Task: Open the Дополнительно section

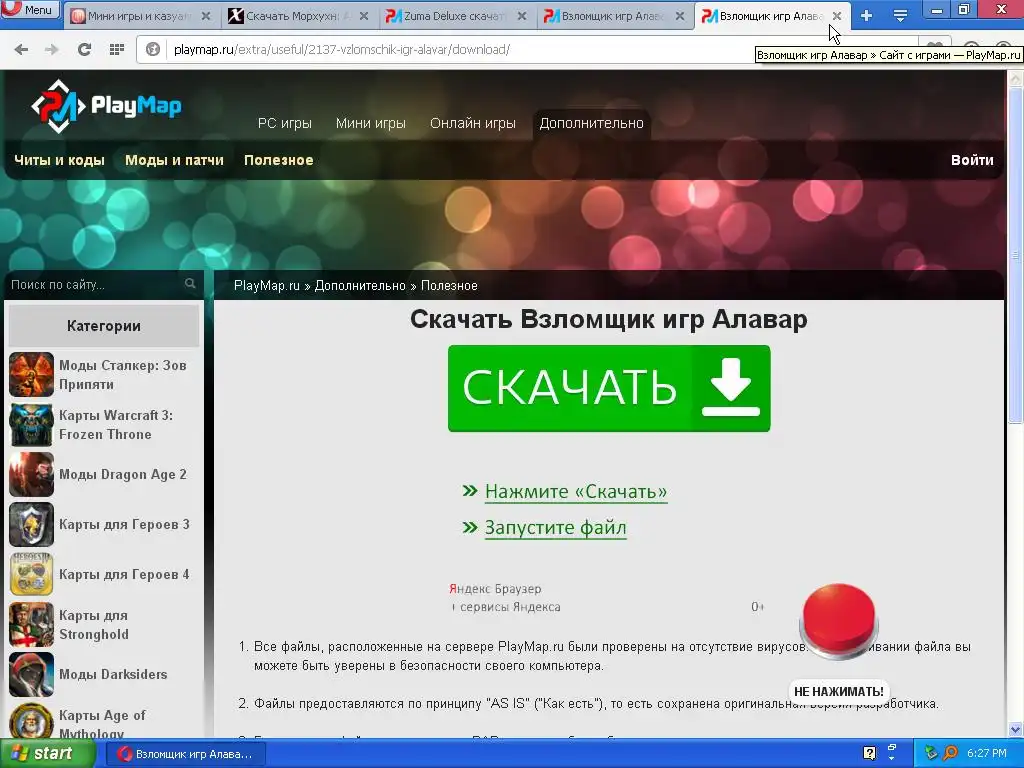Action: 591,123
